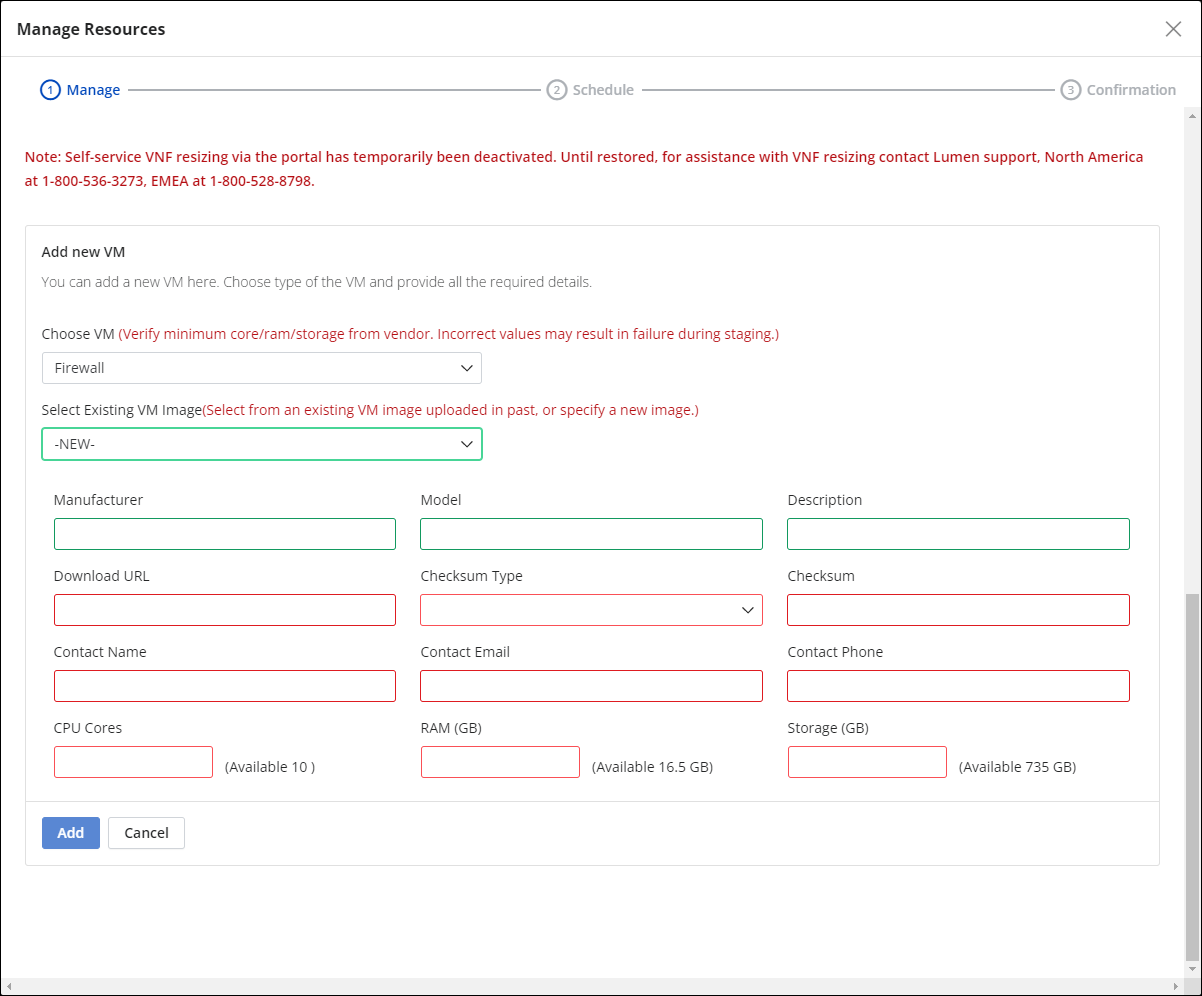The height and width of the screenshot is (996, 1202).
Task: Click the step 1 circle icon
Action: pyautogui.click(x=50, y=90)
